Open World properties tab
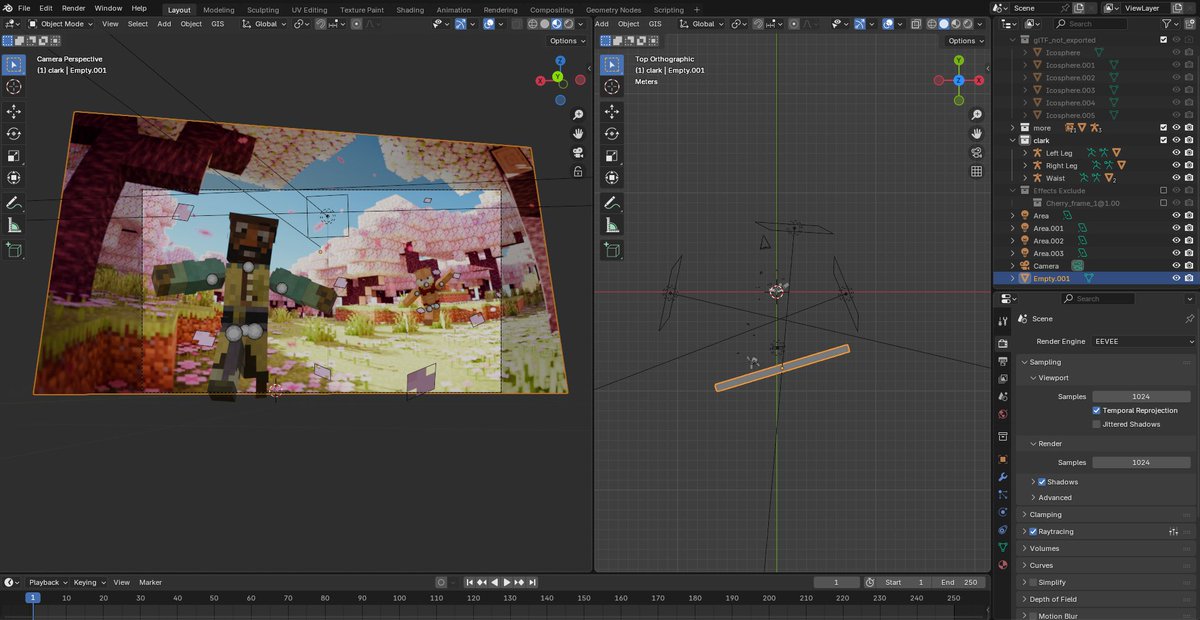 tap(1003, 414)
